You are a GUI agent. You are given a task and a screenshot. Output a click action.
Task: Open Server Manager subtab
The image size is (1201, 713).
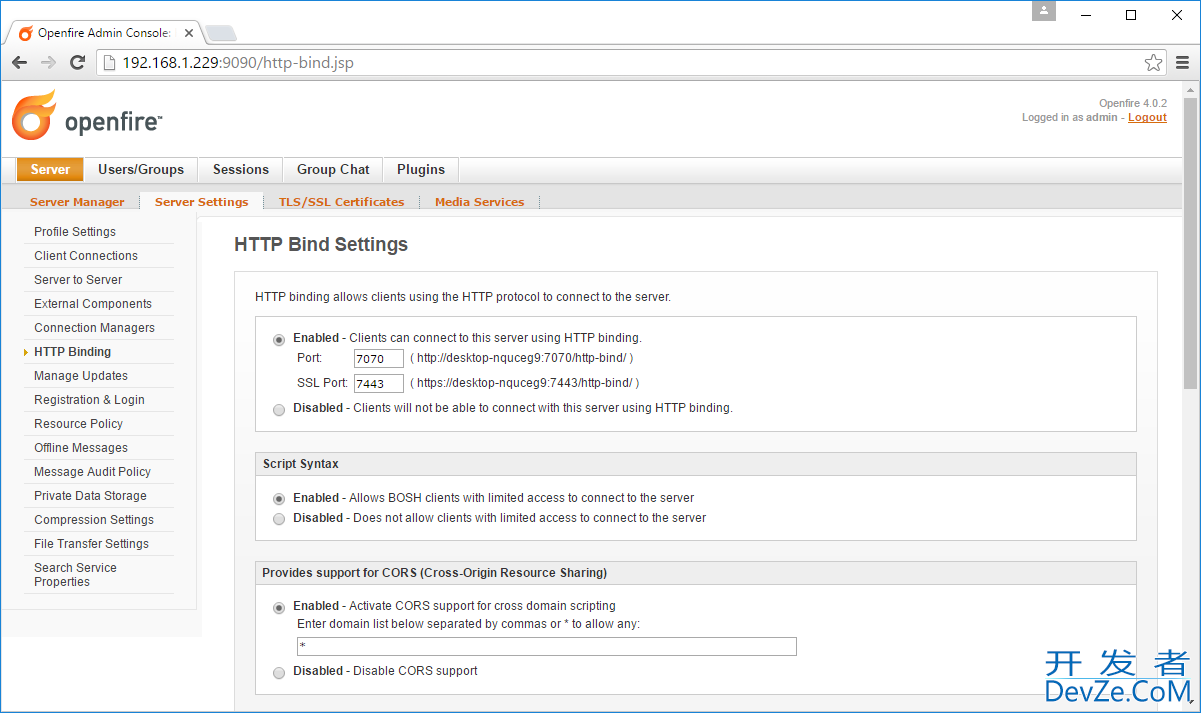[77, 202]
